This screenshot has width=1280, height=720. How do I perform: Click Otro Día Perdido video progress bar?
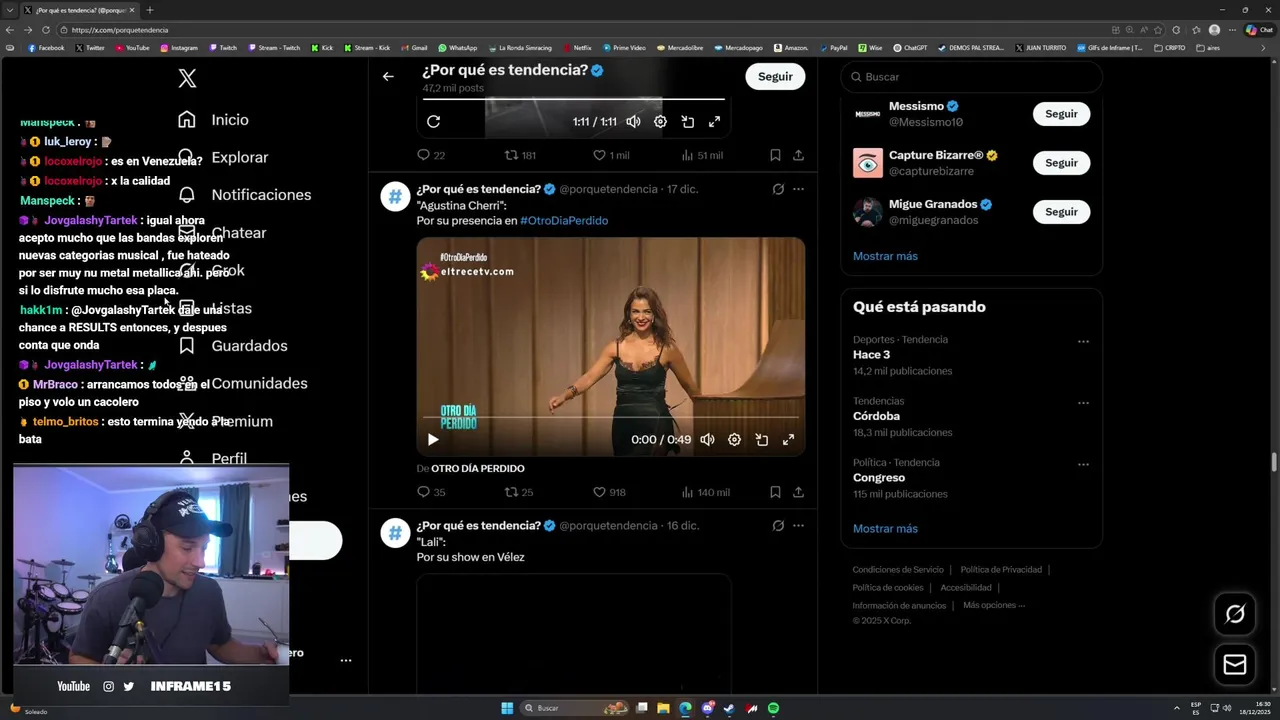pyautogui.click(x=611, y=417)
